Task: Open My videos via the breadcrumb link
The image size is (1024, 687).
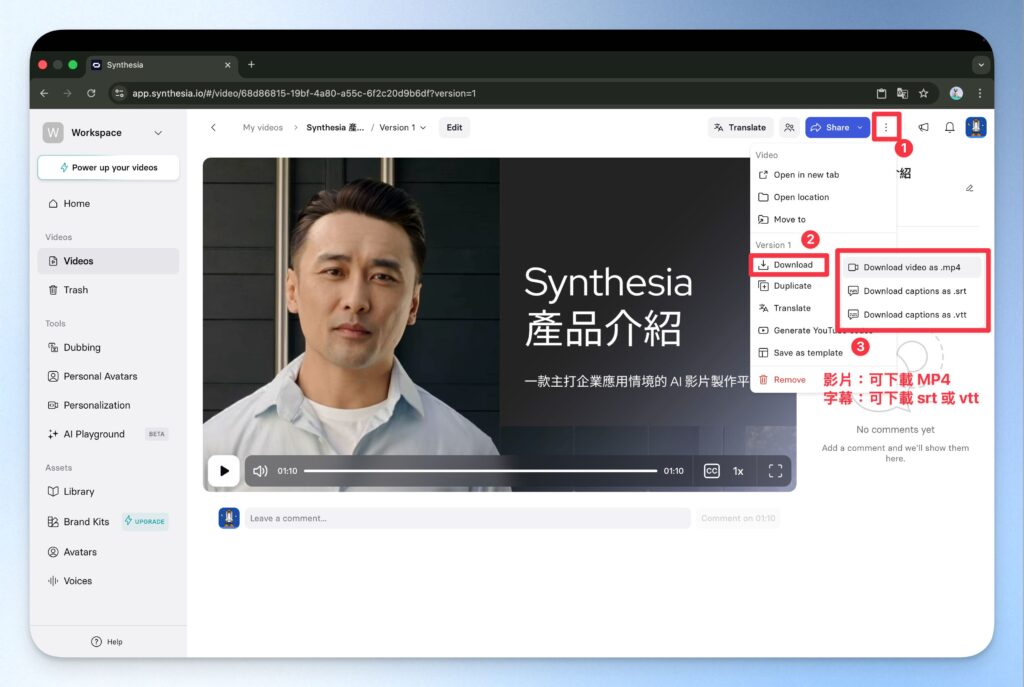Action: click(x=263, y=127)
